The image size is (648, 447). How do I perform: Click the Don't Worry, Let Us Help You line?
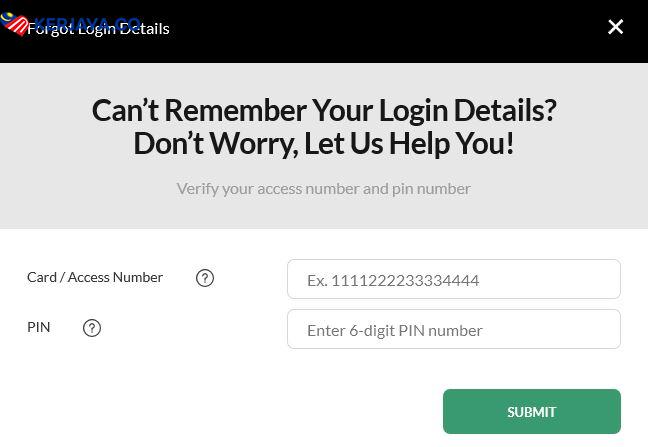324,143
